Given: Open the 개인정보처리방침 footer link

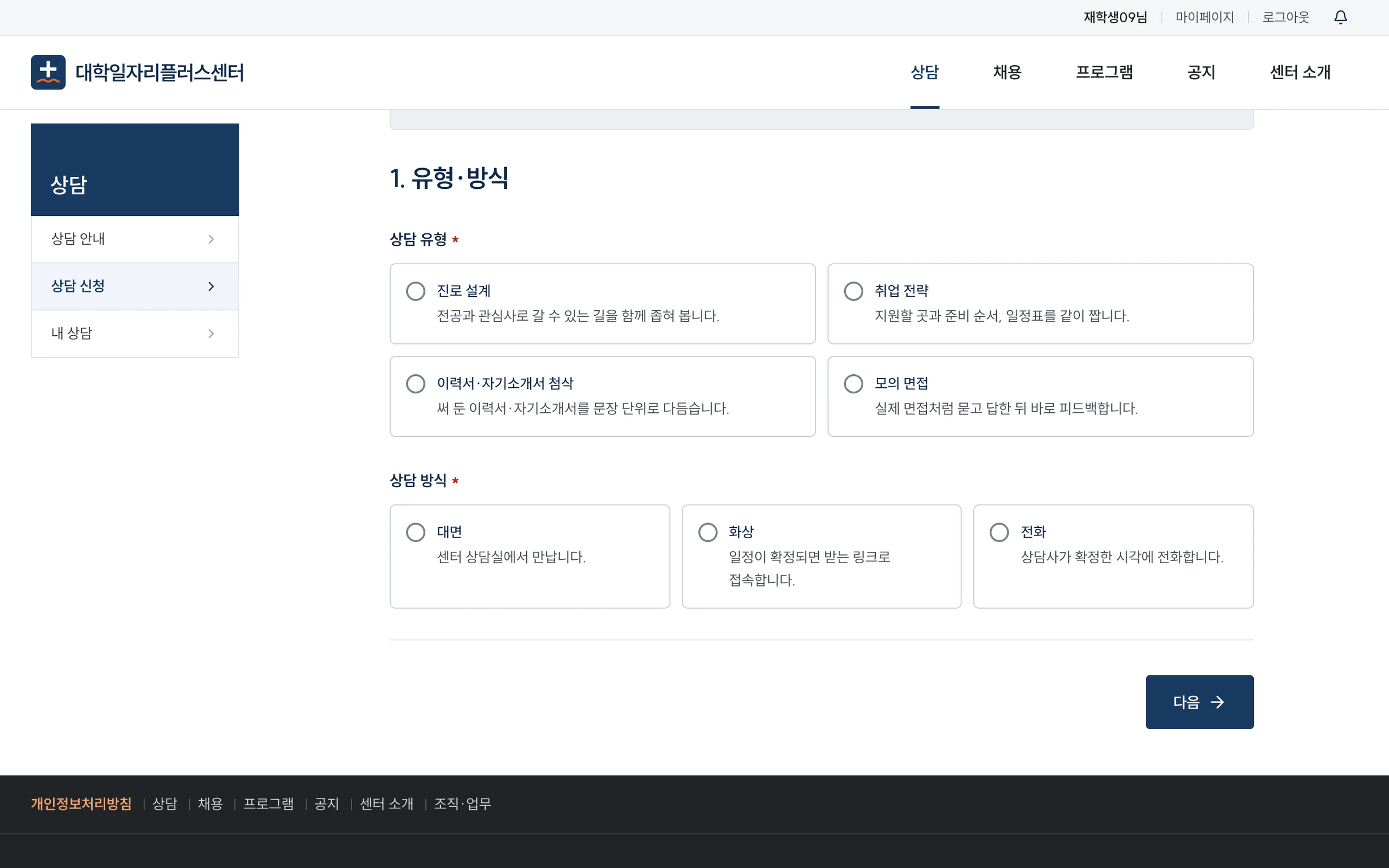Looking at the screenshot, I should click(x=81, y=803).
